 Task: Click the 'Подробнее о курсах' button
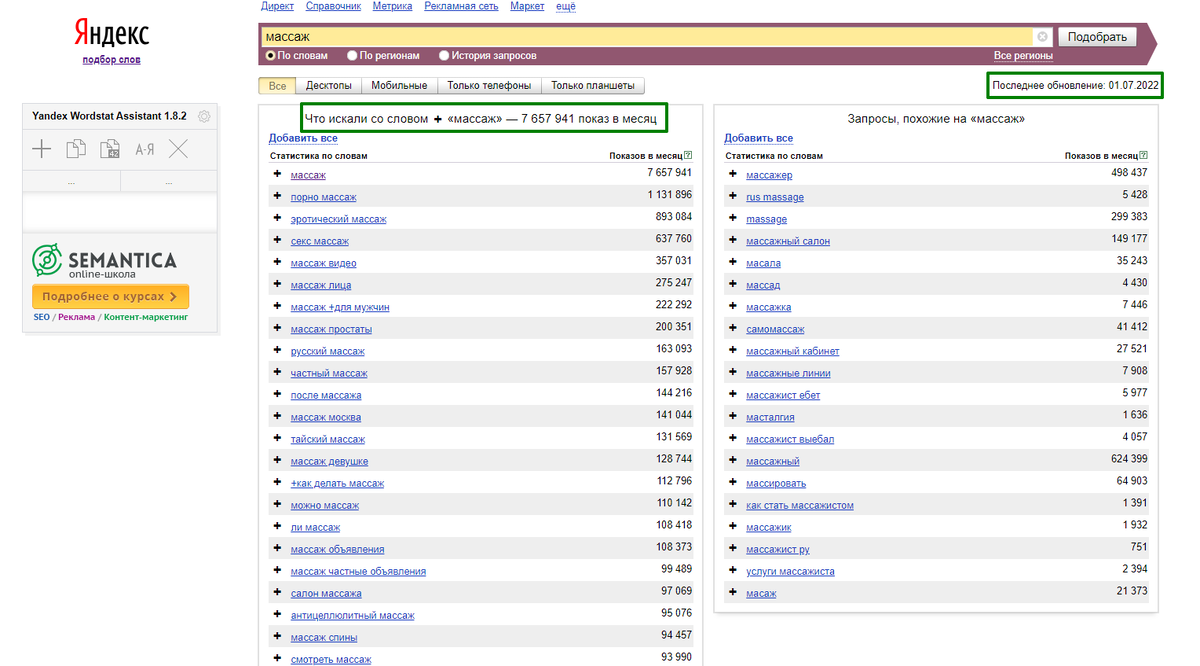pyautogui.click(x=110, y=297)
